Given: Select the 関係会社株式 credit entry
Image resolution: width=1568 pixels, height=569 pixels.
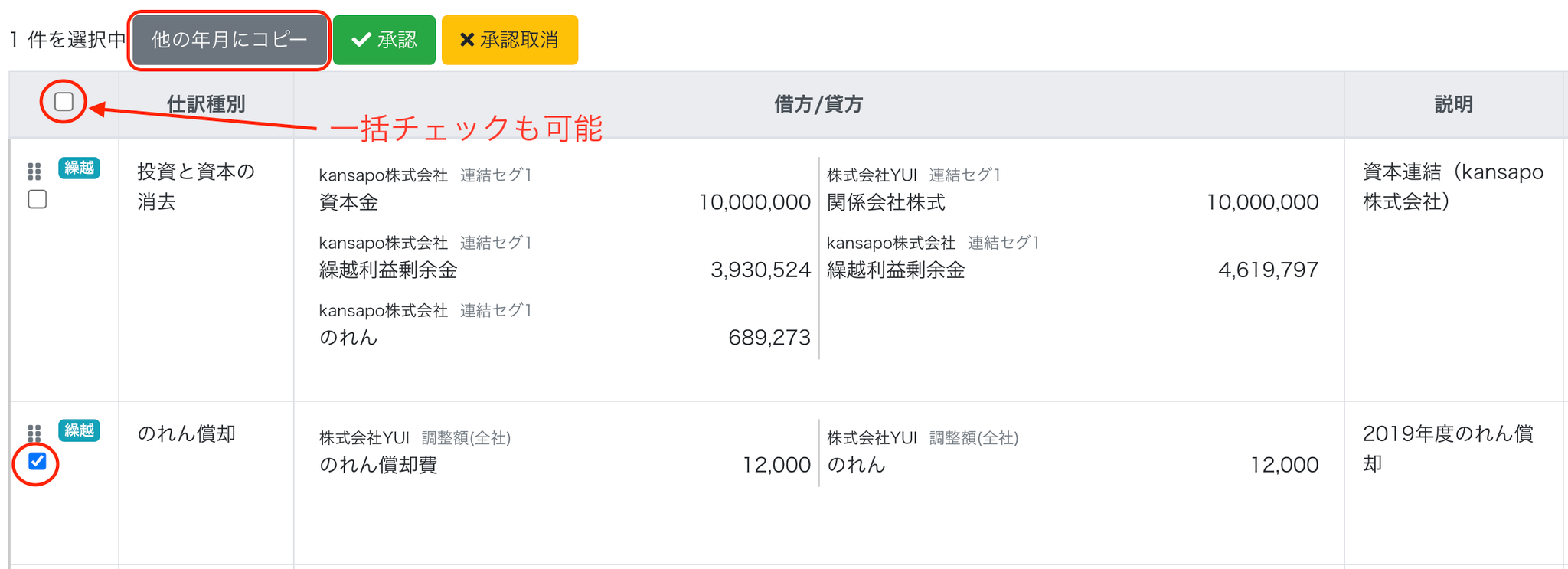Looking at the screenshot, I should (x=886, y=202).
